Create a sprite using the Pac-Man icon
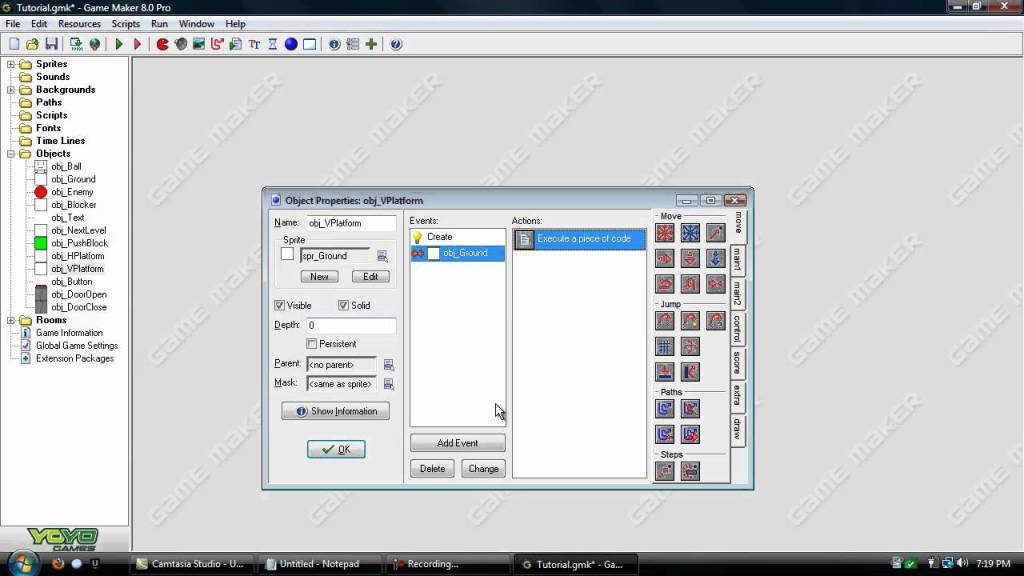Screen dimensions: 1024x576 (163, 44)
